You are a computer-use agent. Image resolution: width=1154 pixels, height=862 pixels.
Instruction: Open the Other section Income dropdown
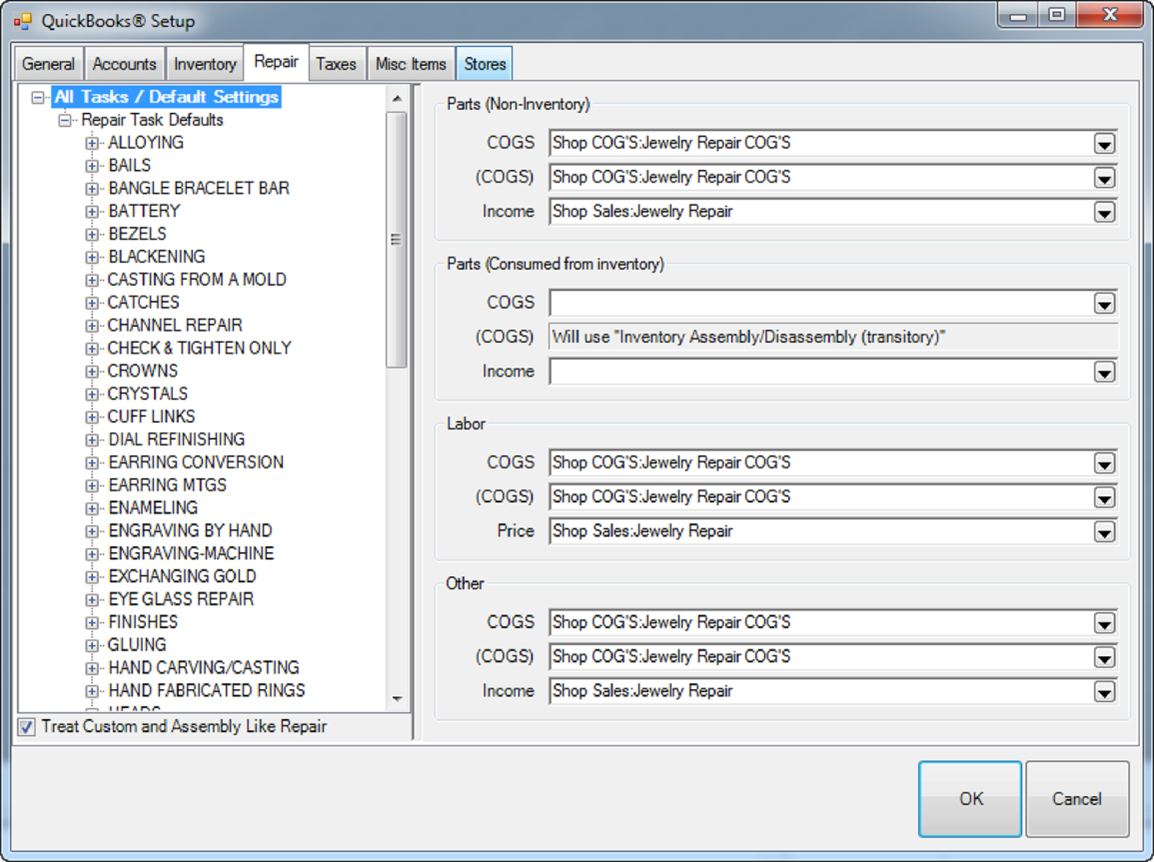pyautogui.click(x=1104, y=691)
